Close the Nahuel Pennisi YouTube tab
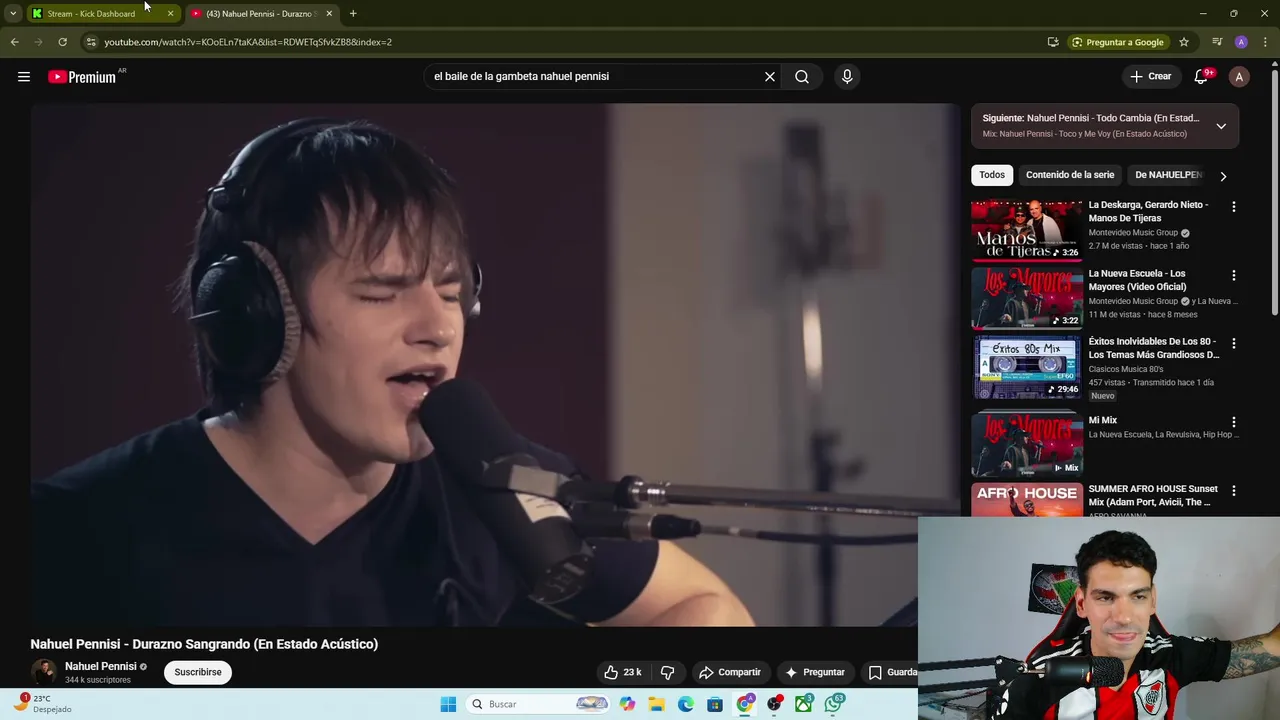Viewport: 1280px width, 720px height. 329,14
